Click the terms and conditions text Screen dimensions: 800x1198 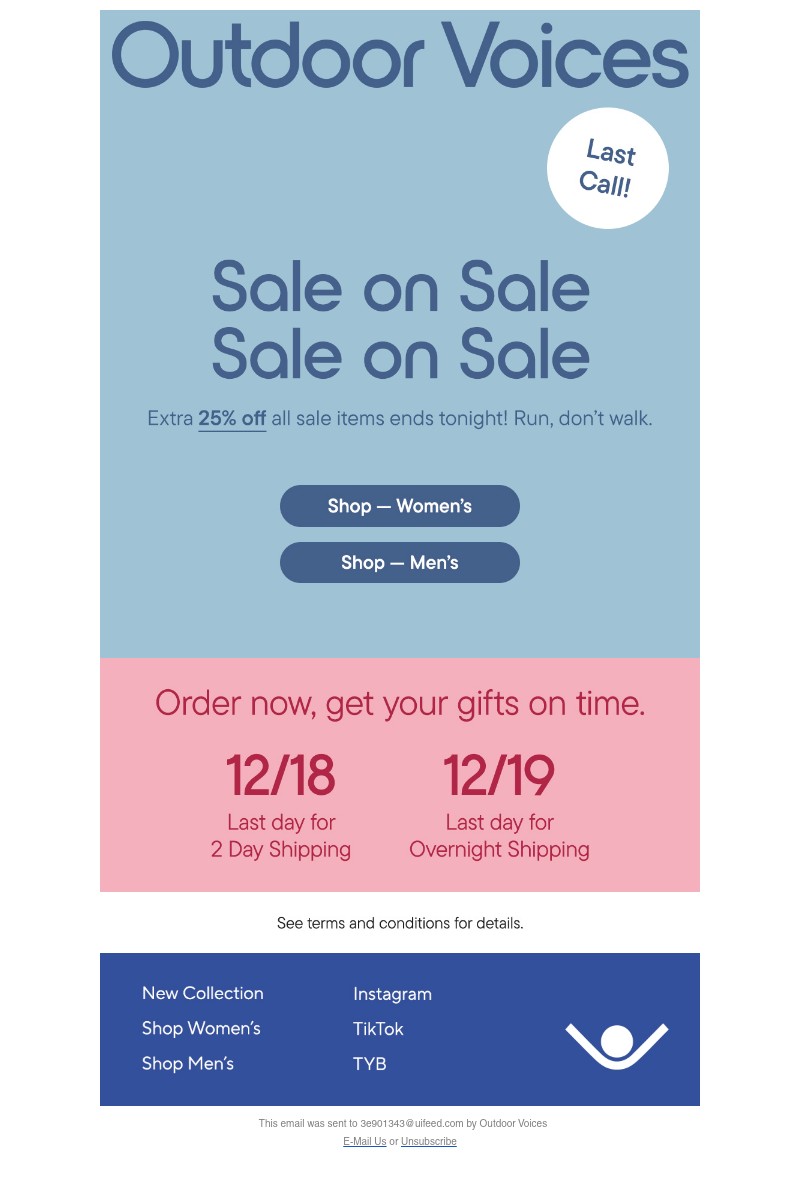coord(400,923)
